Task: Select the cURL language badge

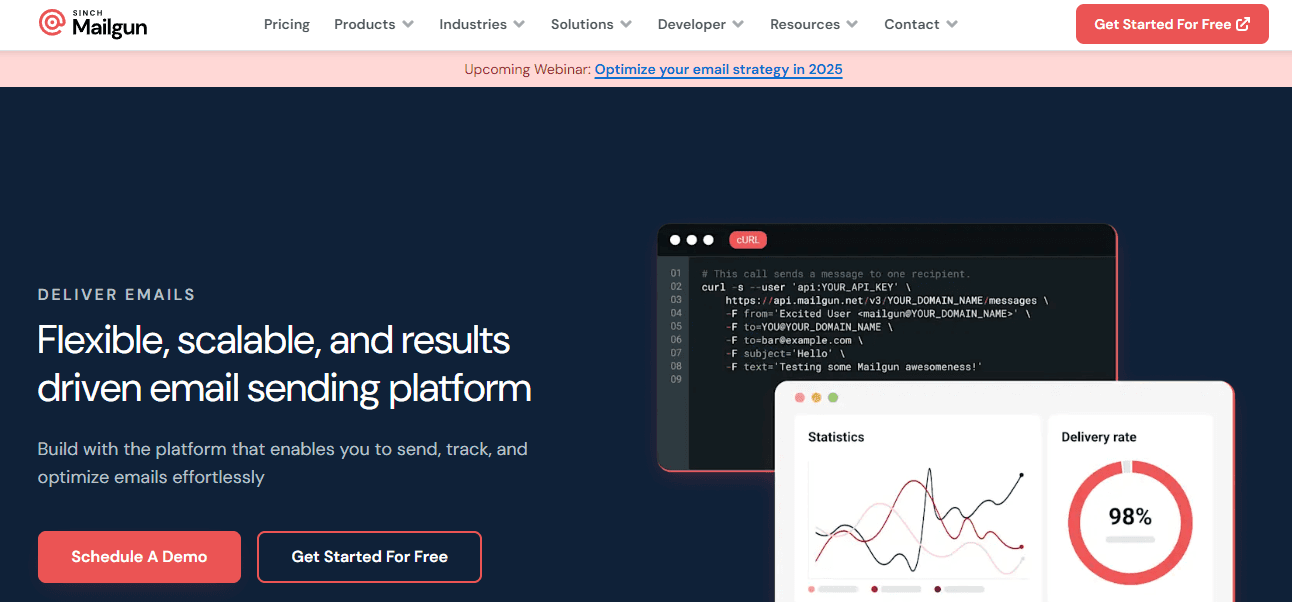Action: pyautogui.click(x=747, y=240)
